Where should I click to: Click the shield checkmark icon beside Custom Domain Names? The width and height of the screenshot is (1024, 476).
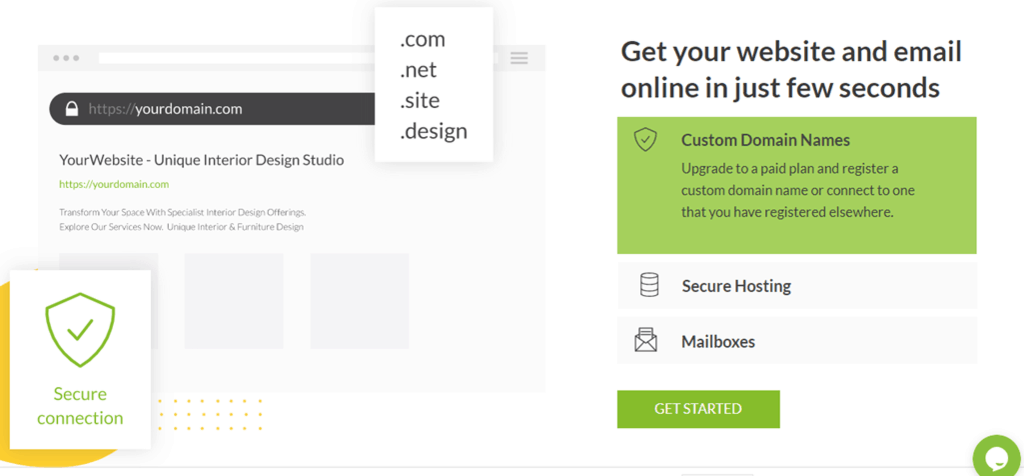pos(646,140)
